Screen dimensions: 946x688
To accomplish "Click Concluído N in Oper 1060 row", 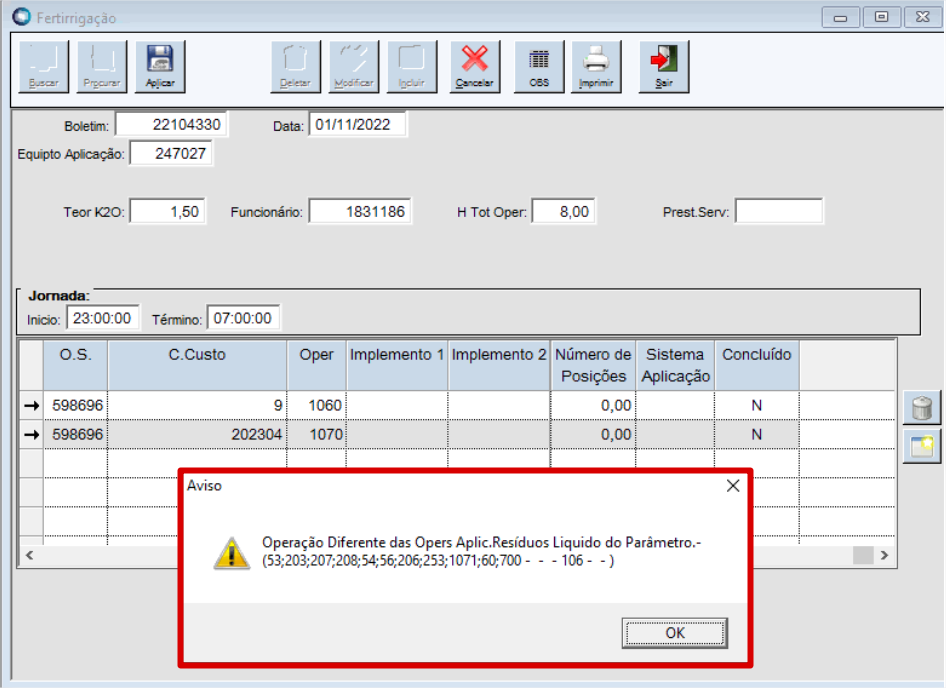I will [757, 406].
